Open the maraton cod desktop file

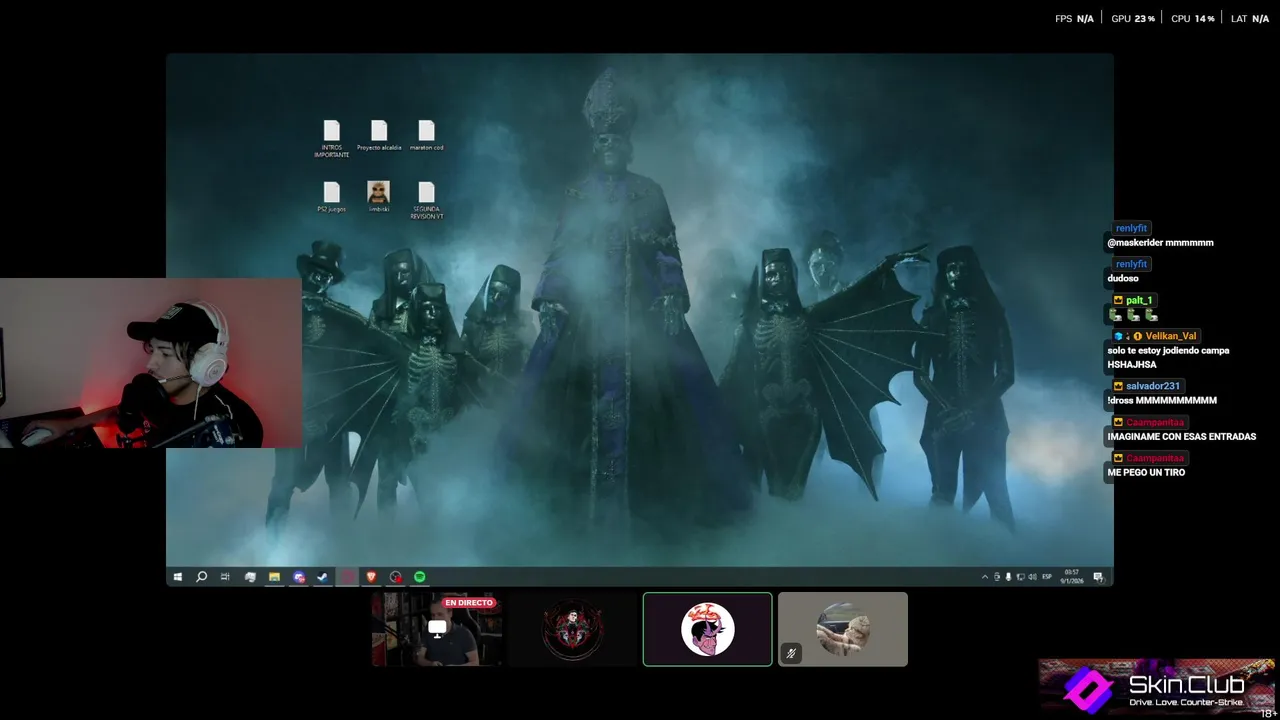(426, 136)
